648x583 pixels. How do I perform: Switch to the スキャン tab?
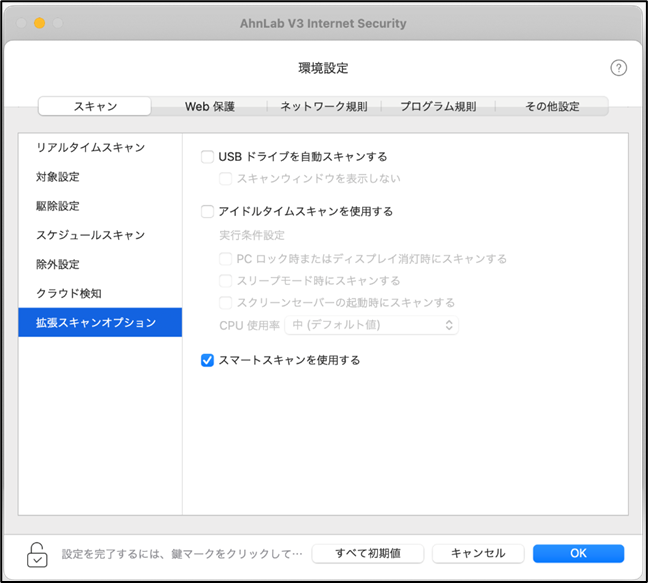tap(95, 106)
